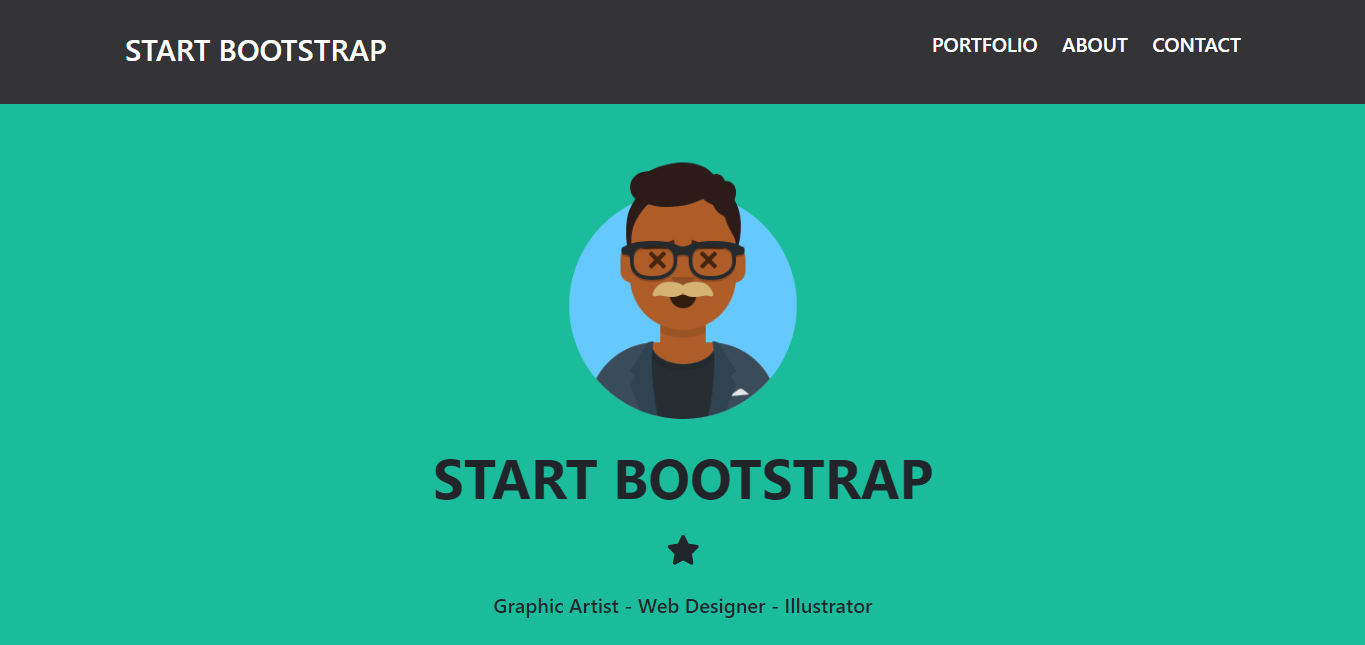Click the white pocket square on jacket
Image resolution: width=1365 pixels, height=645 pixels.
[740, 393]
